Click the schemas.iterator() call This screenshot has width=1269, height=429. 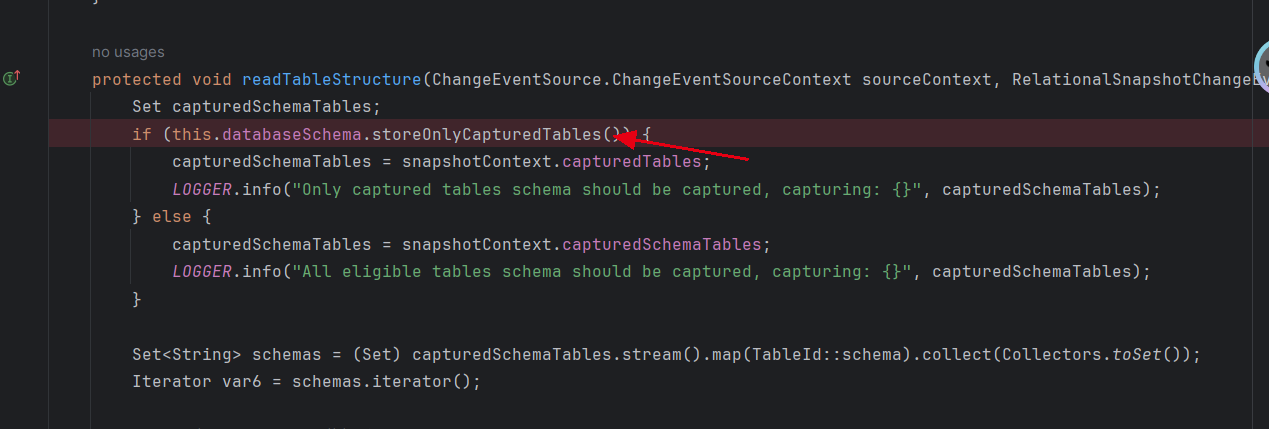tap(381, 382)
